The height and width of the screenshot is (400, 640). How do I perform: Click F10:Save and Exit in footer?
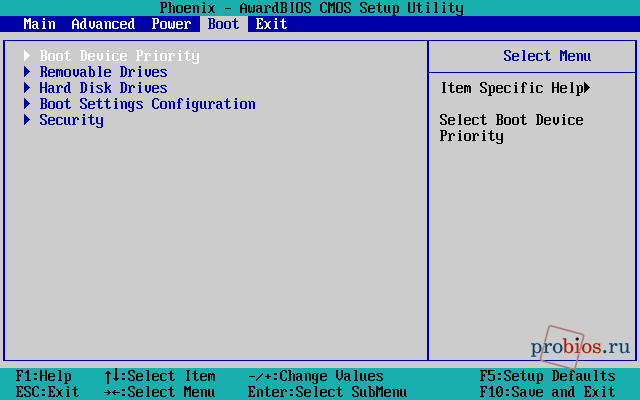click(x=547, y=392)
